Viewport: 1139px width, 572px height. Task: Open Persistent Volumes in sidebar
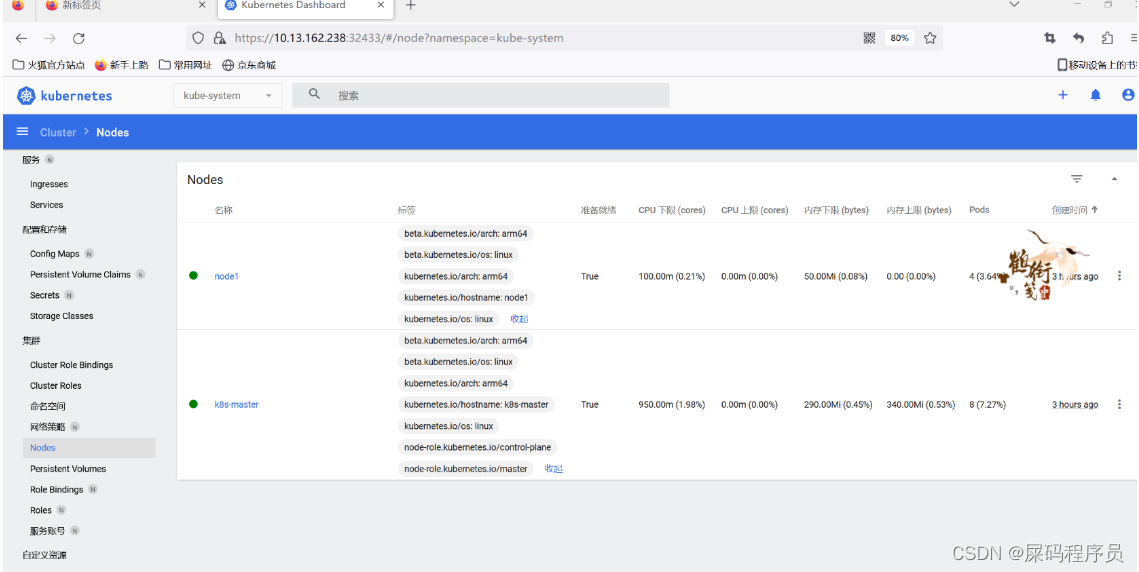[68, 469]
